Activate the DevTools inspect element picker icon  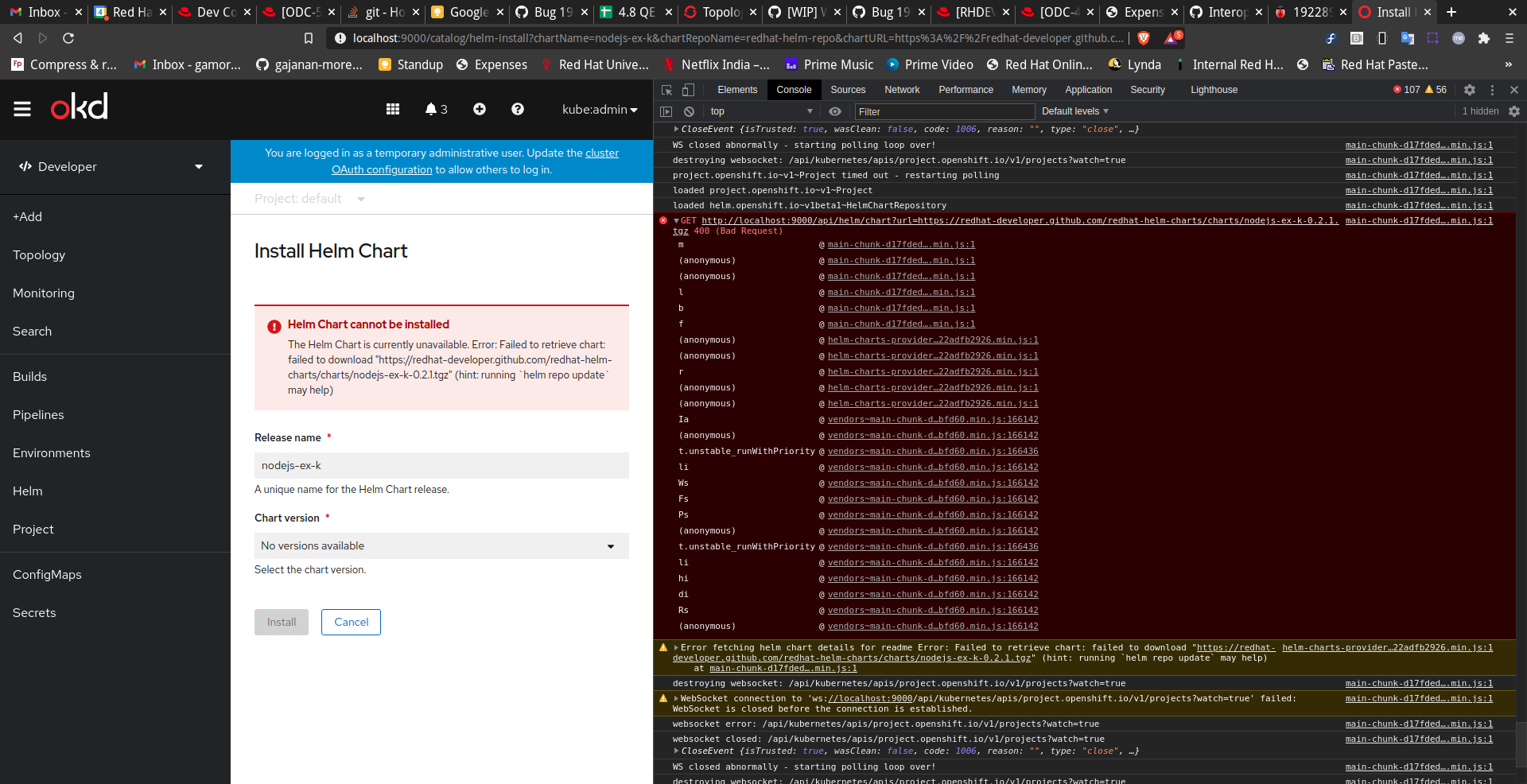pos(667,90)
